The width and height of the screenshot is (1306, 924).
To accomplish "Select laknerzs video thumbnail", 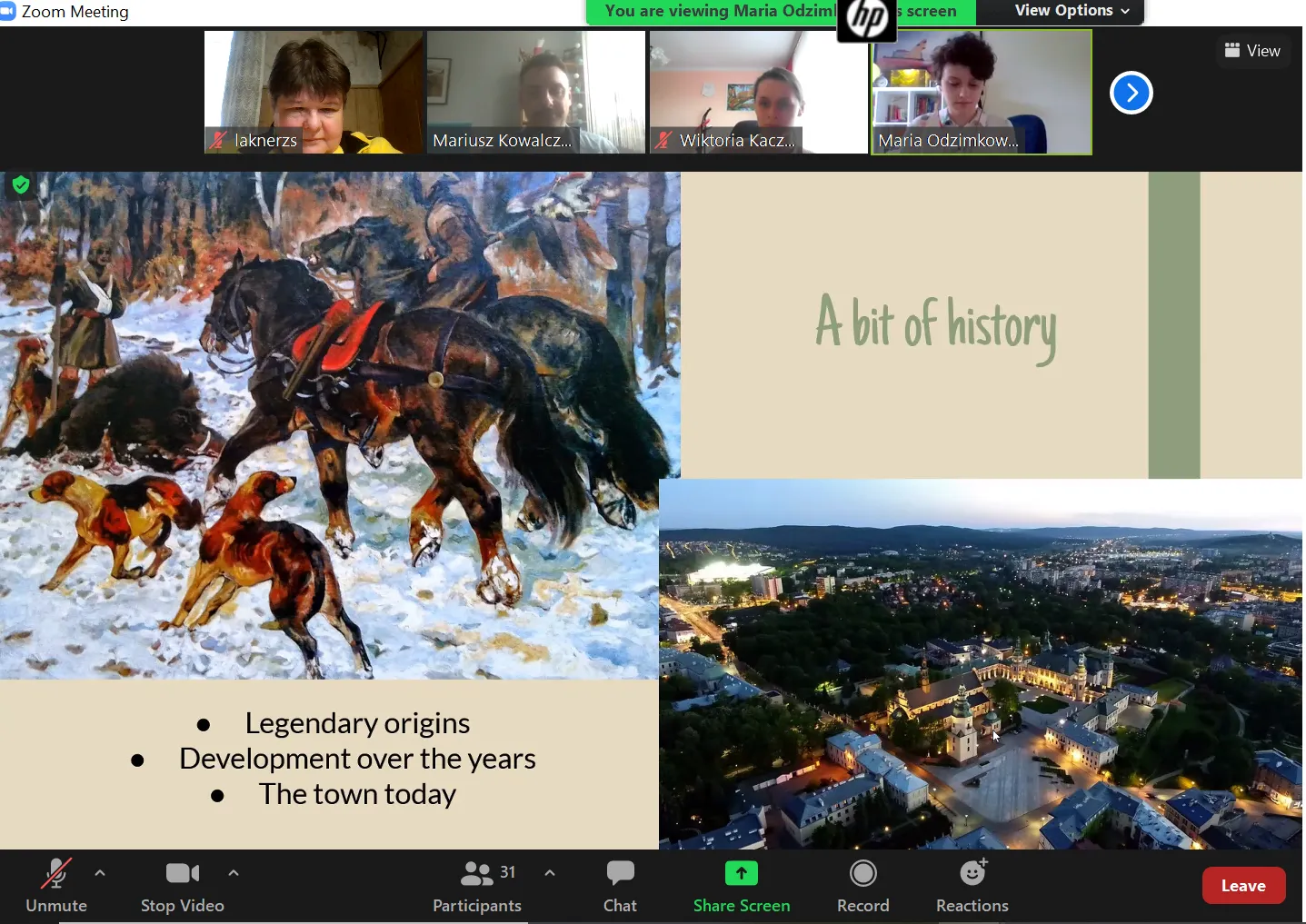I will [x=314, y=92].
